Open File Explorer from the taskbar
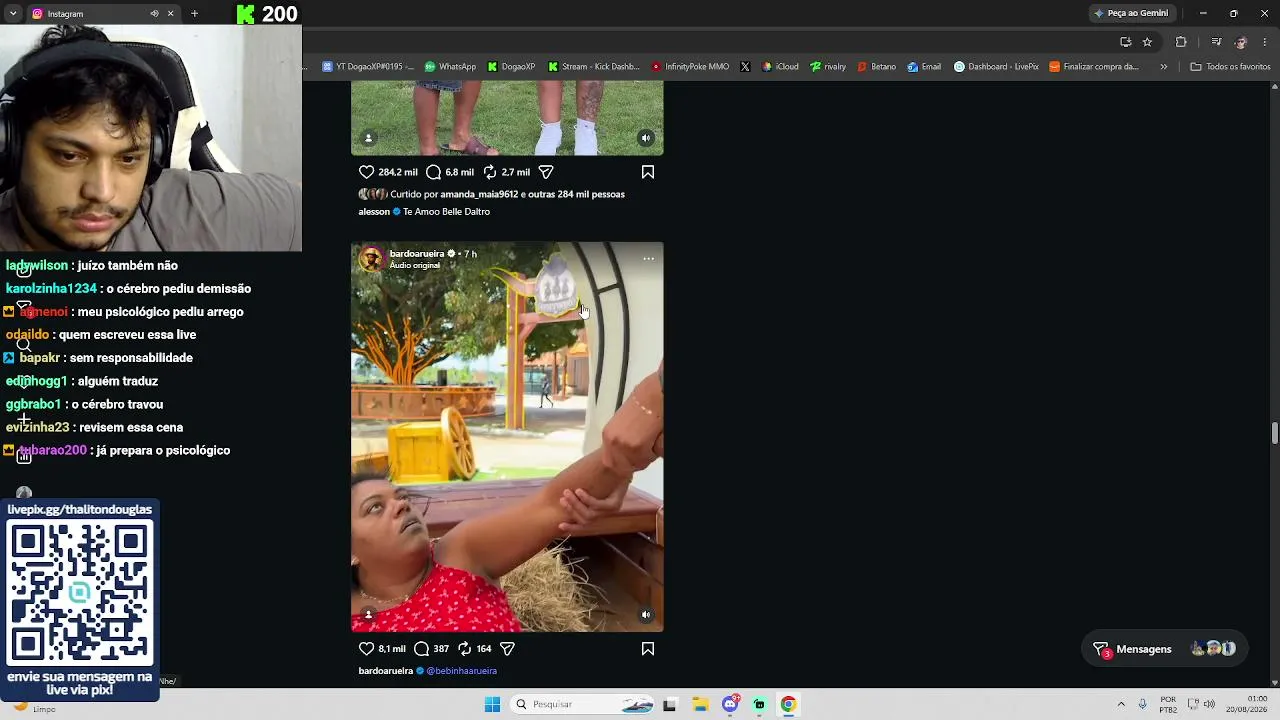Screen dimensions: 1280x720 [700, 704]
